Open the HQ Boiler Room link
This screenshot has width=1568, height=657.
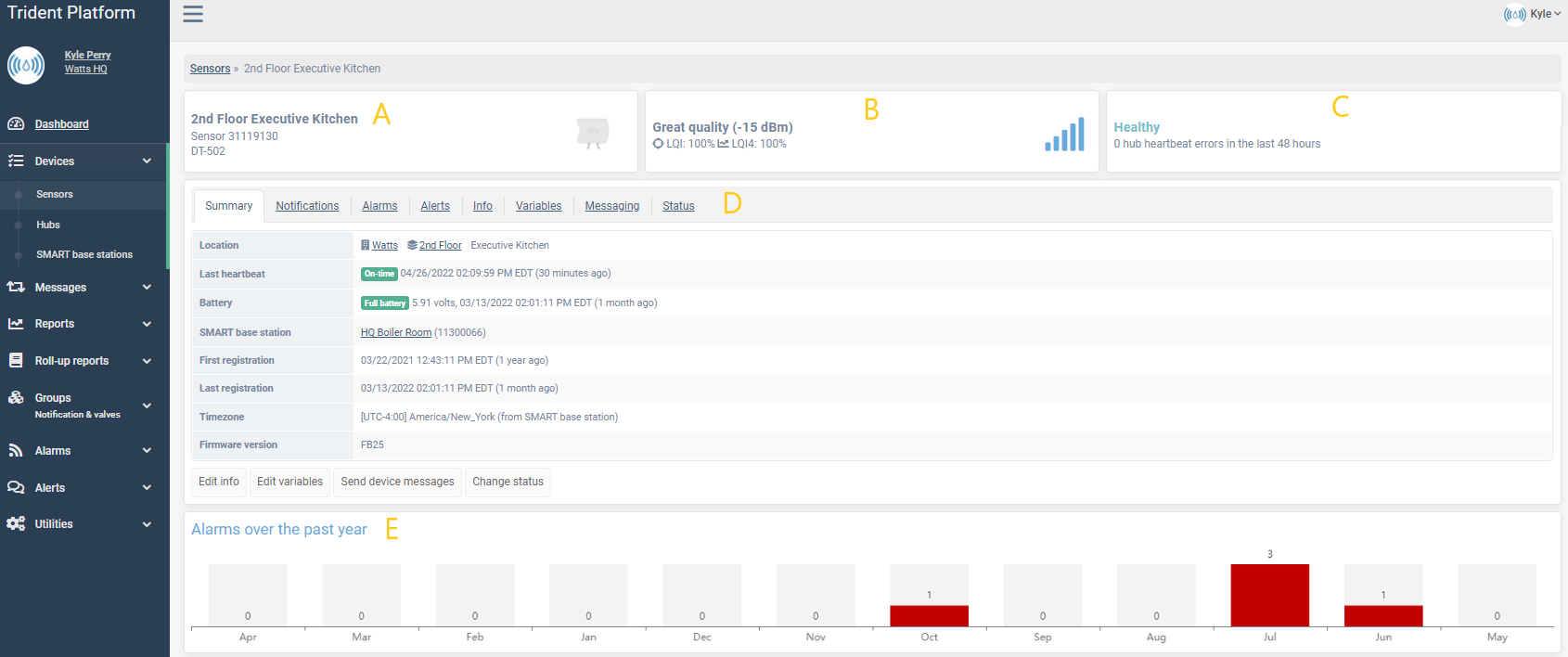(396, 332)
